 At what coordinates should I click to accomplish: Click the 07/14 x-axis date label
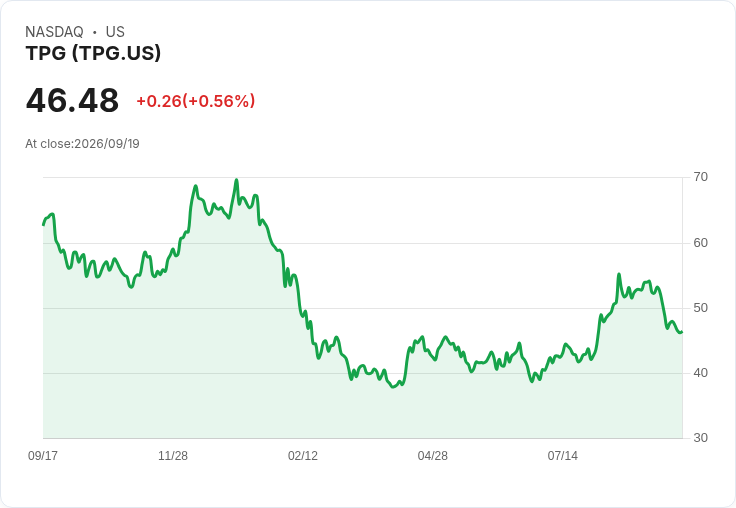click(562, 455)
